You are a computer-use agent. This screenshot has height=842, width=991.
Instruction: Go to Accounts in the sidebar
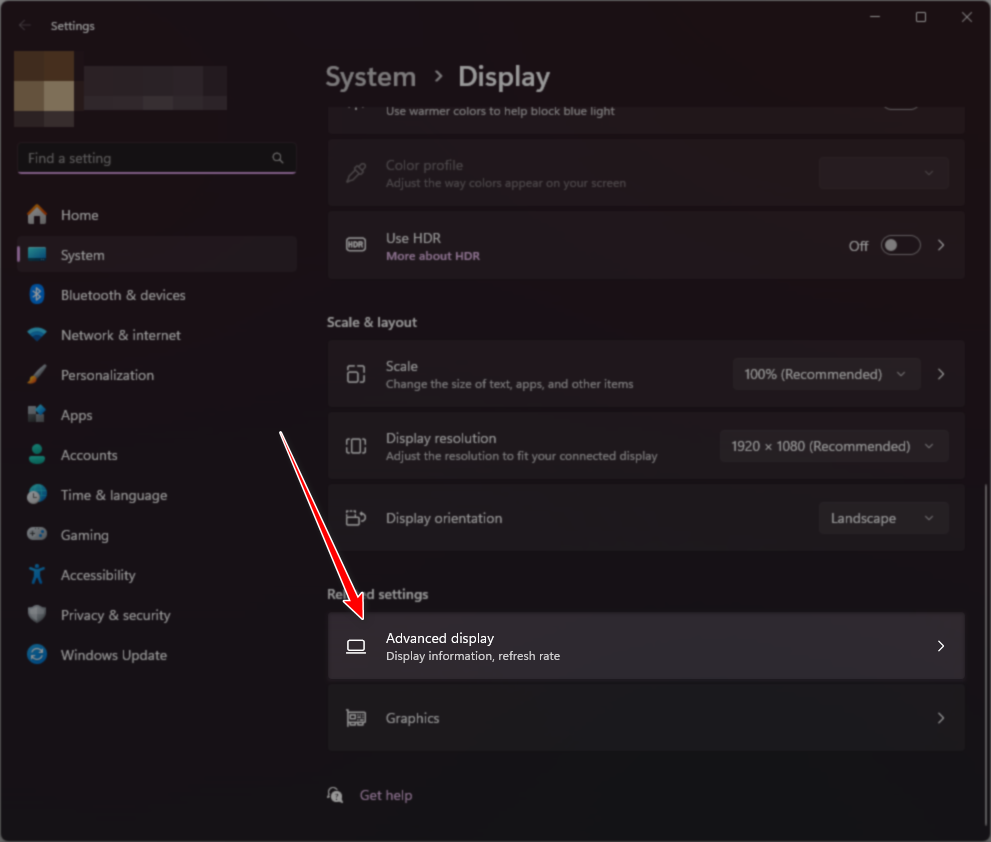[x=89, y=455]
